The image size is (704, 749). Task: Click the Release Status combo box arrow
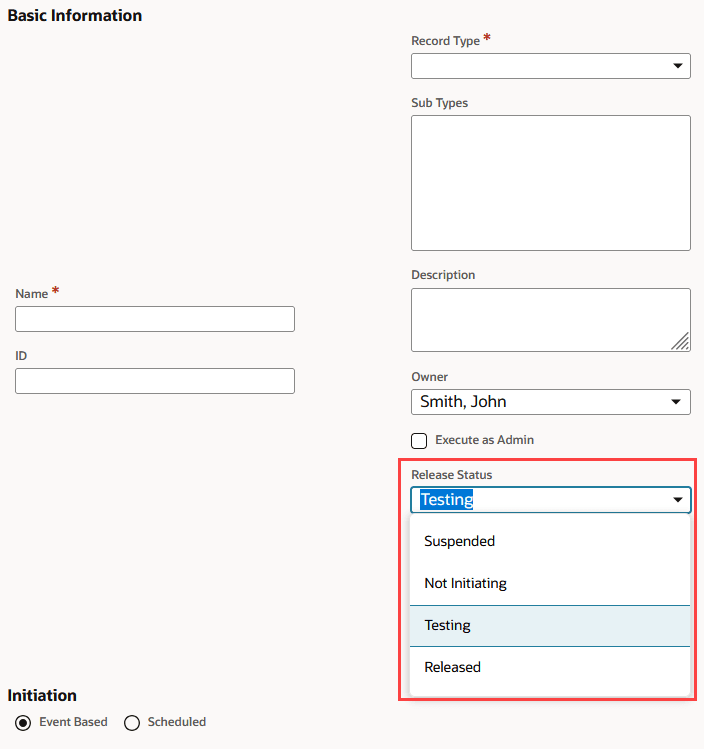678,500
